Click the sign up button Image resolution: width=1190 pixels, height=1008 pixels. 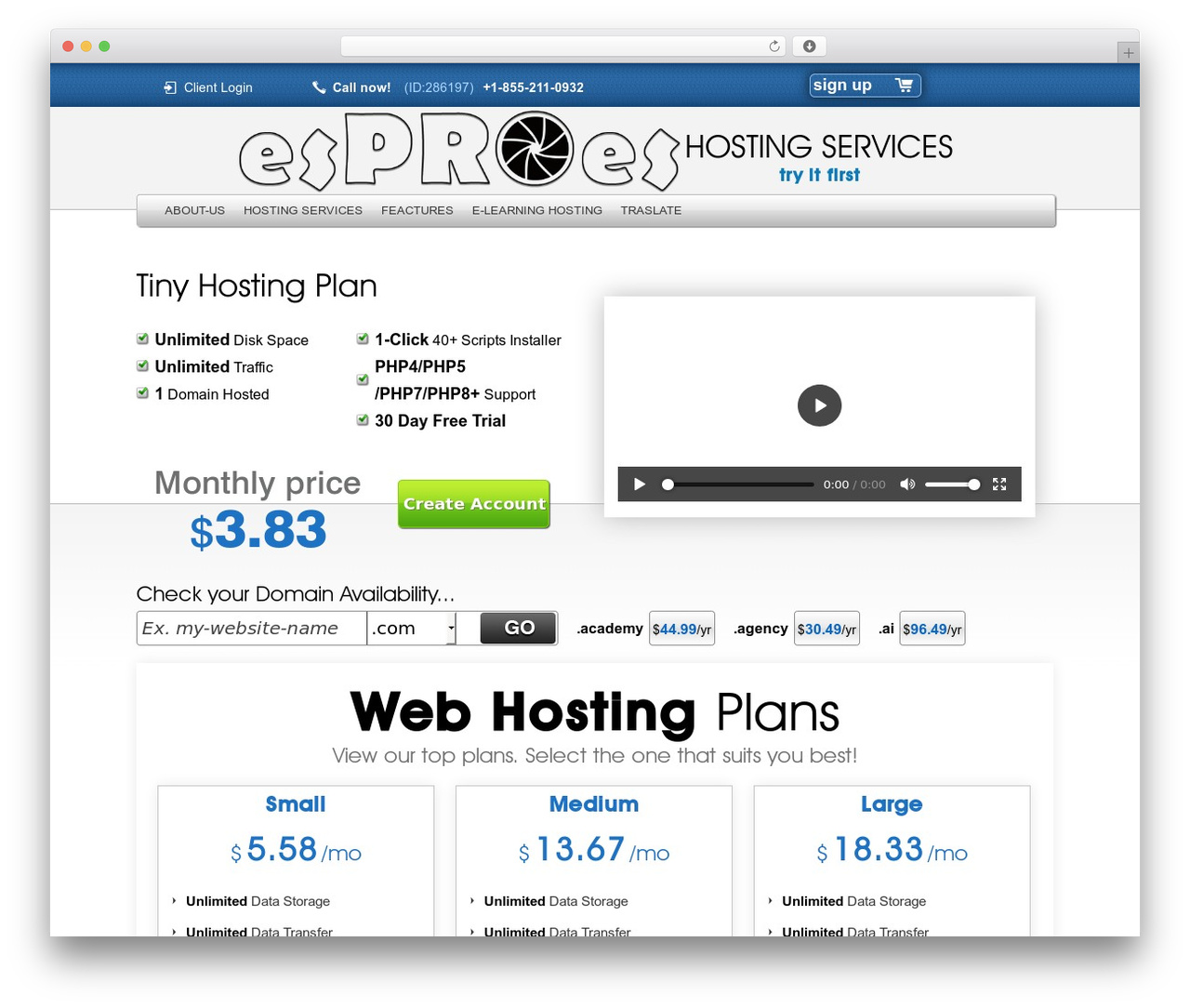point(865,86)
